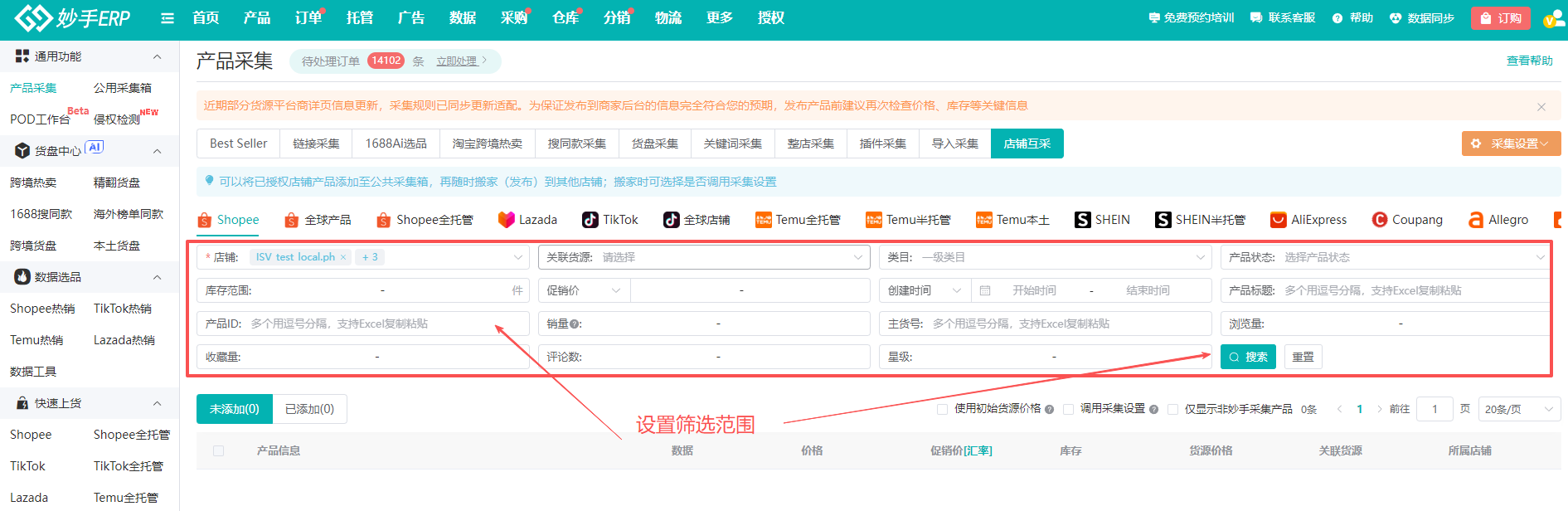Open the 物流 top menu
The height and width of the screenshot is (511, 1568).
click(x=668, y=17)
